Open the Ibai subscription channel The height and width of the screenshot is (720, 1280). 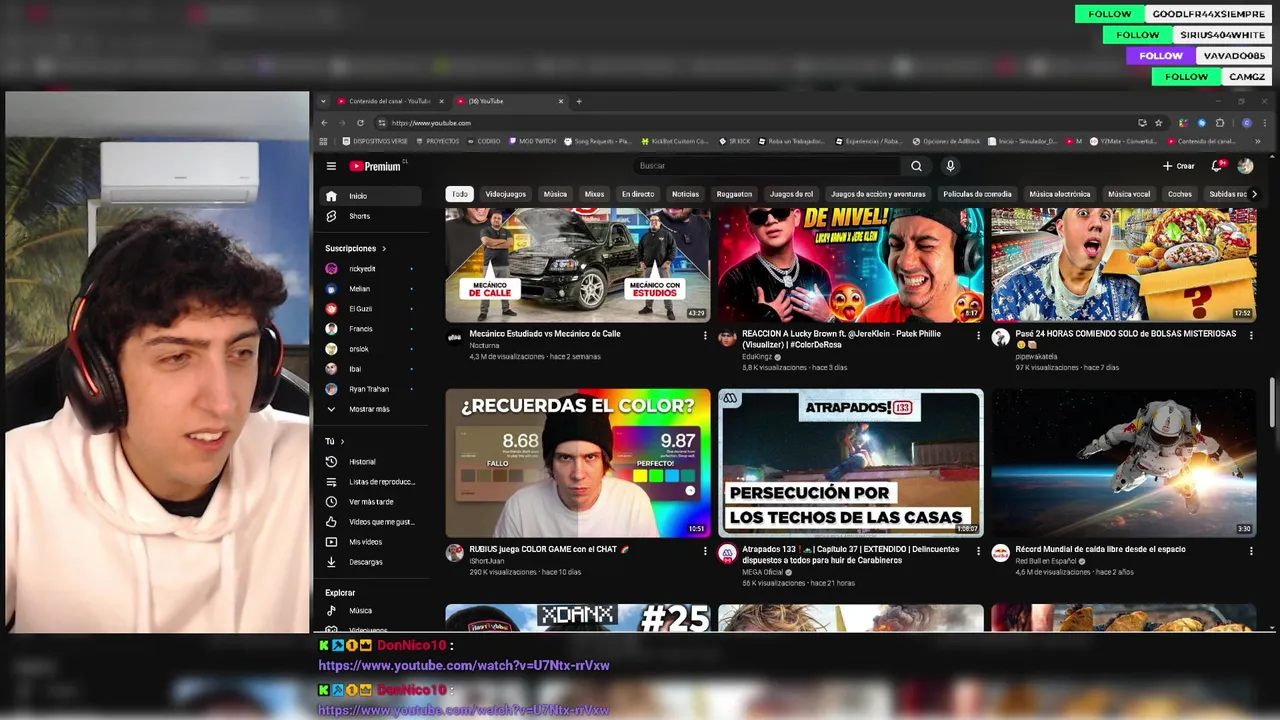click(371, 369)
